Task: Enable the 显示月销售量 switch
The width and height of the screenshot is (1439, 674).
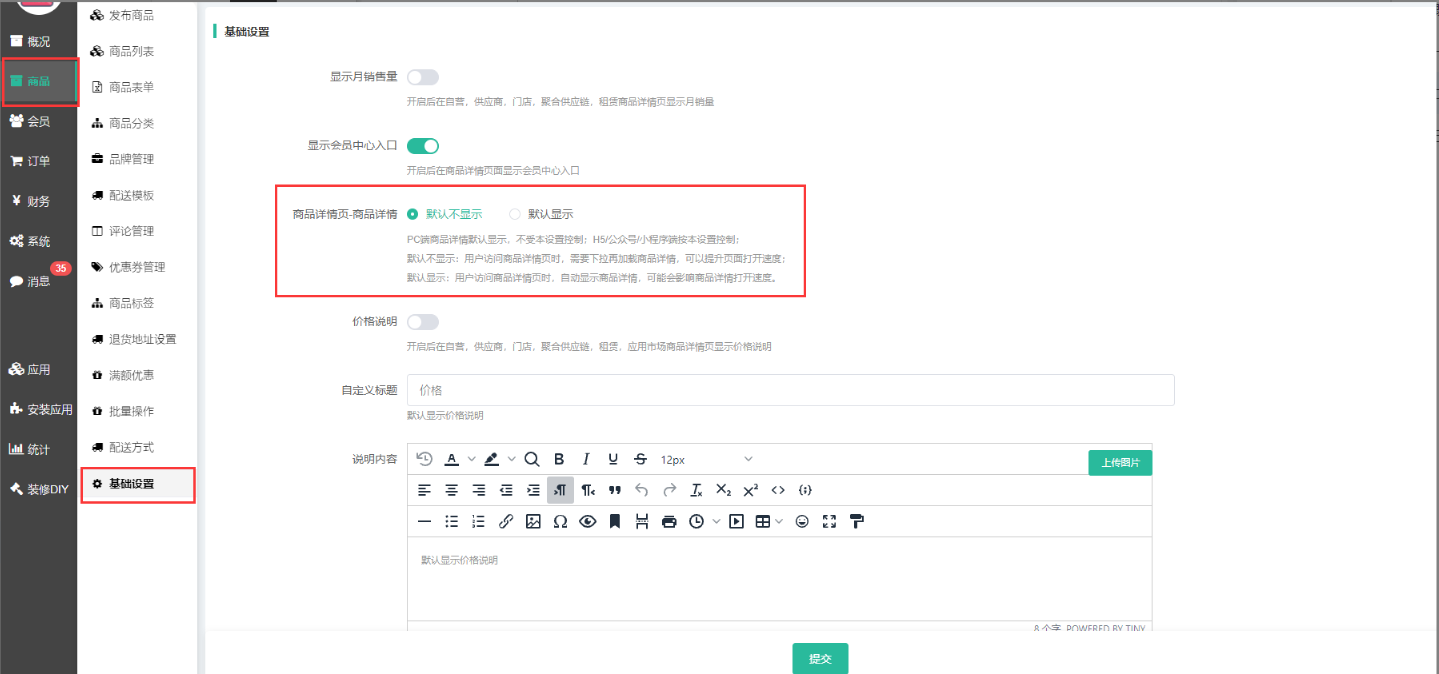Action: (422, 77)
